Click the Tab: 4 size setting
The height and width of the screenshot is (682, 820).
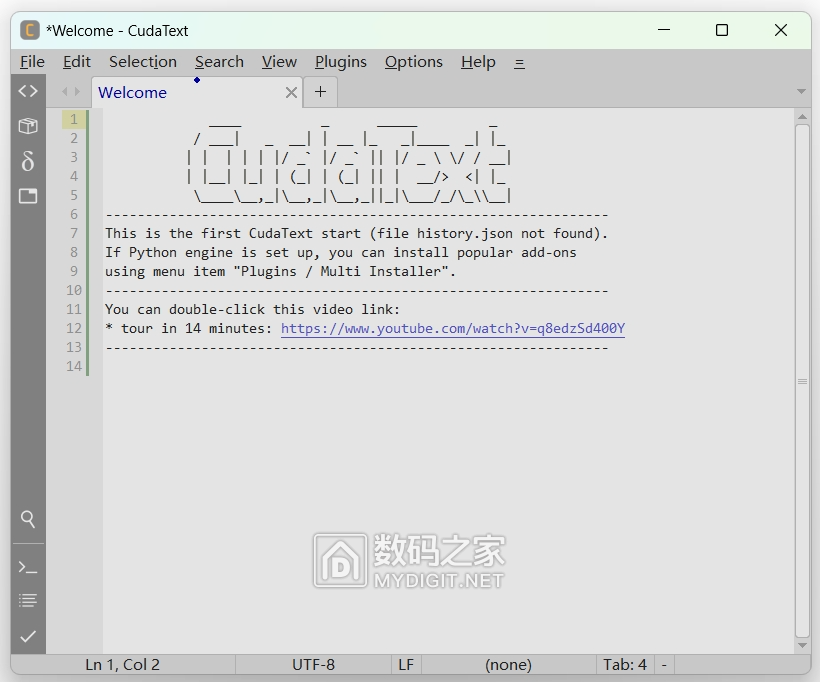624,664
